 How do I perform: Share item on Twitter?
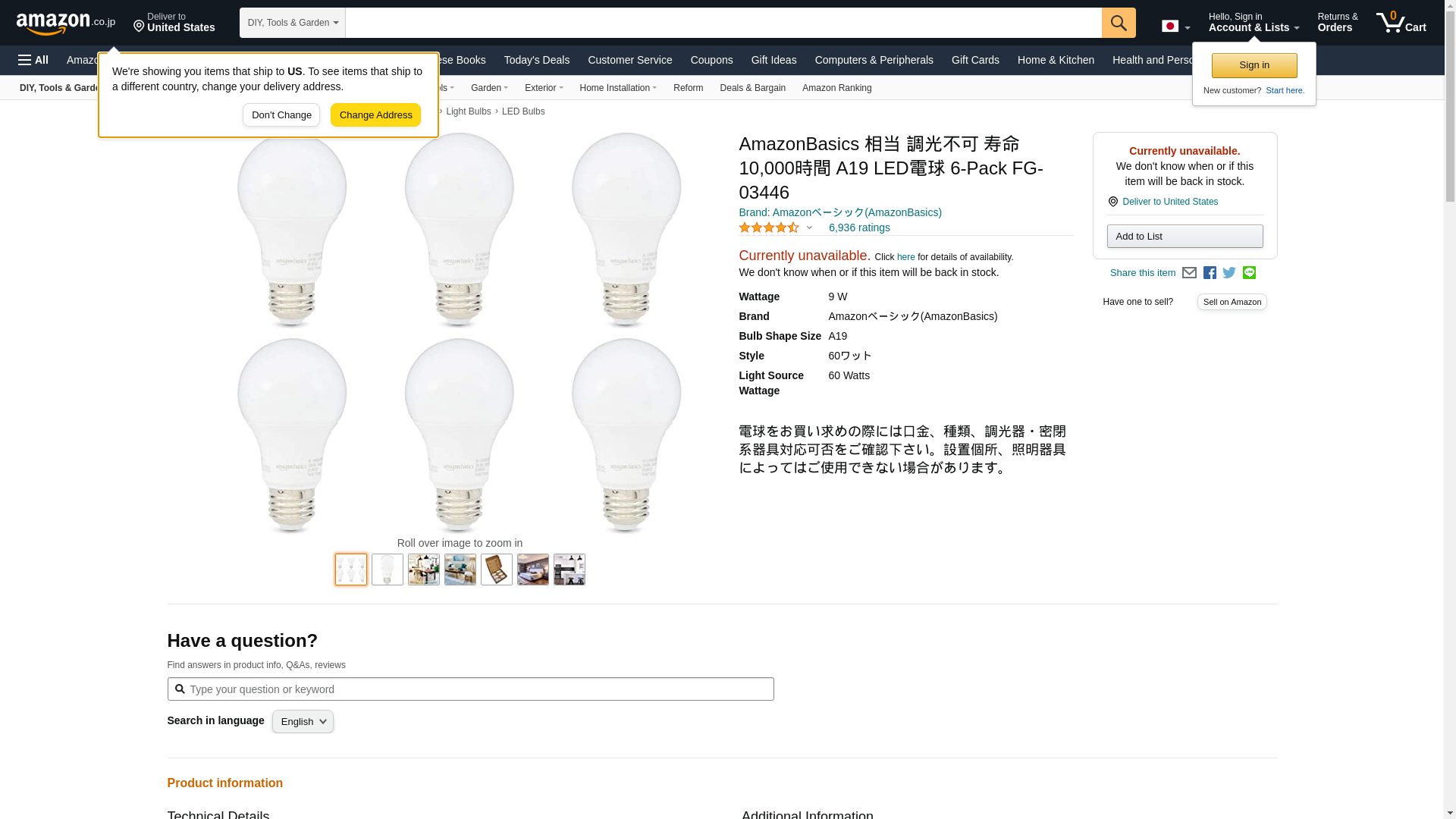coord(1229,273)
